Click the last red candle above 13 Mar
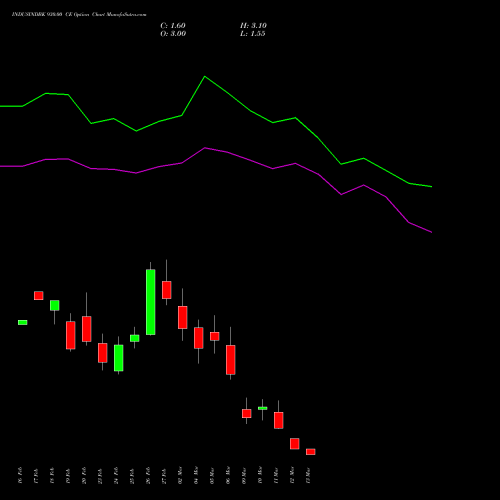The image size is (500, 500). pos(311,452)
